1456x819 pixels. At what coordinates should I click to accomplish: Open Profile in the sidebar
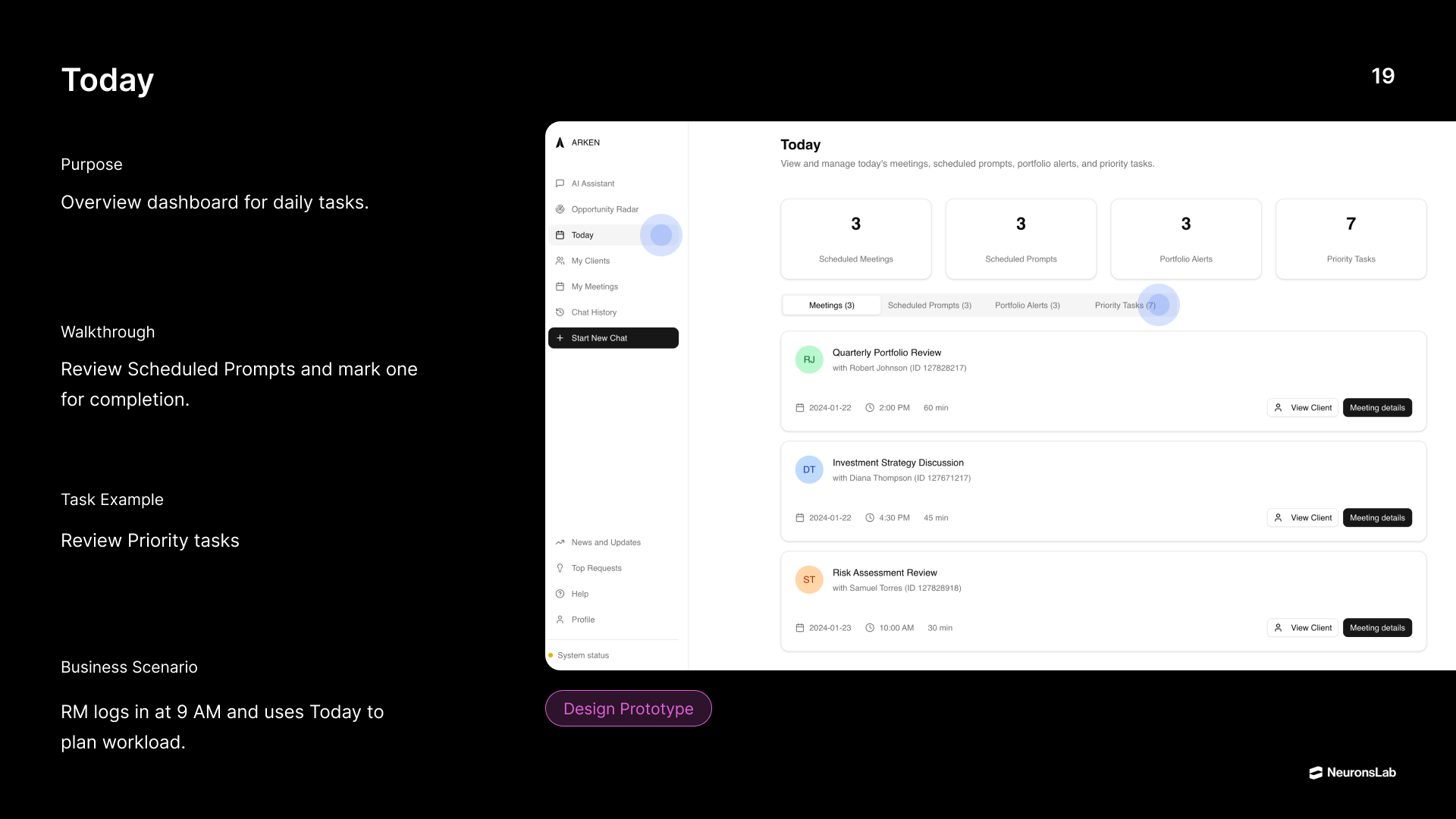[x=582, y=620]
